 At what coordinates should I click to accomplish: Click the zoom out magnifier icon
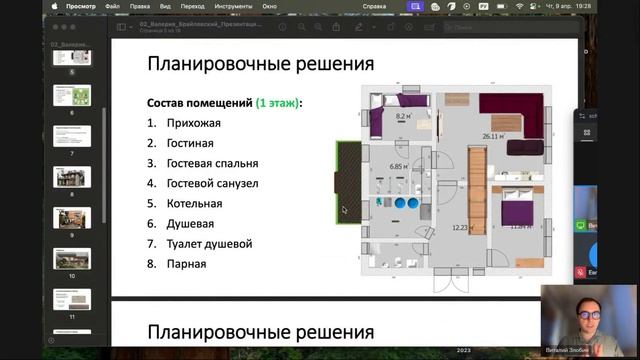[x=301, y=27]
